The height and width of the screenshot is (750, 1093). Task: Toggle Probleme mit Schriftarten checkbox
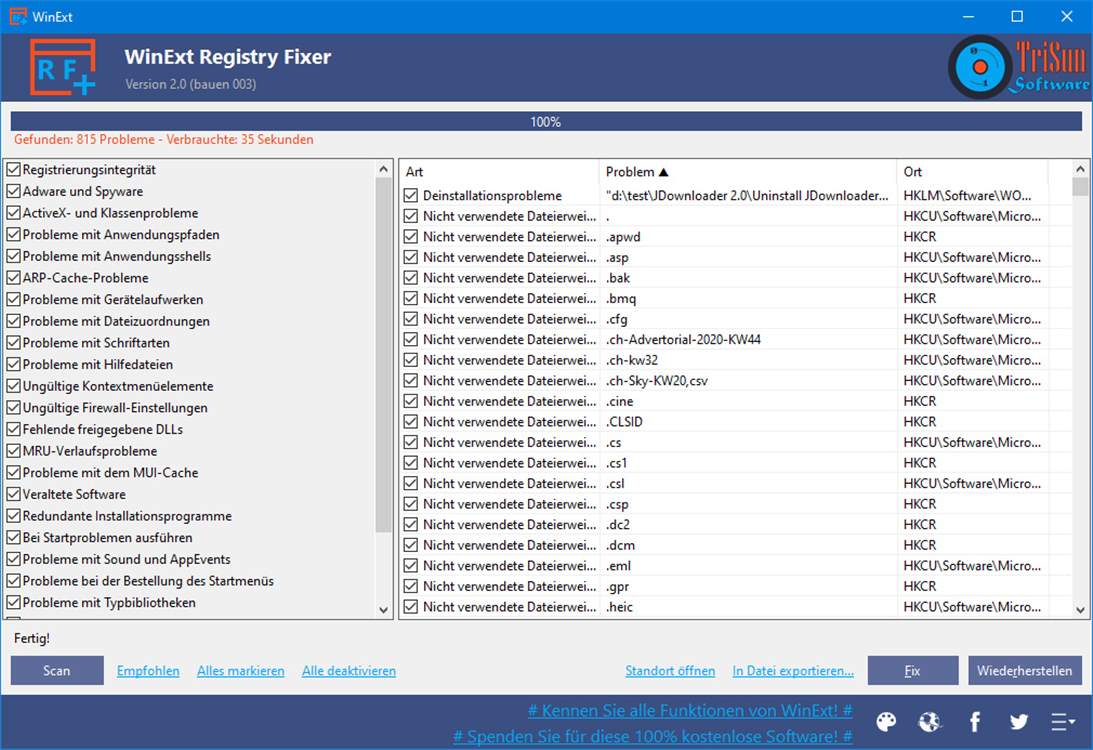(x=13, y=342)
